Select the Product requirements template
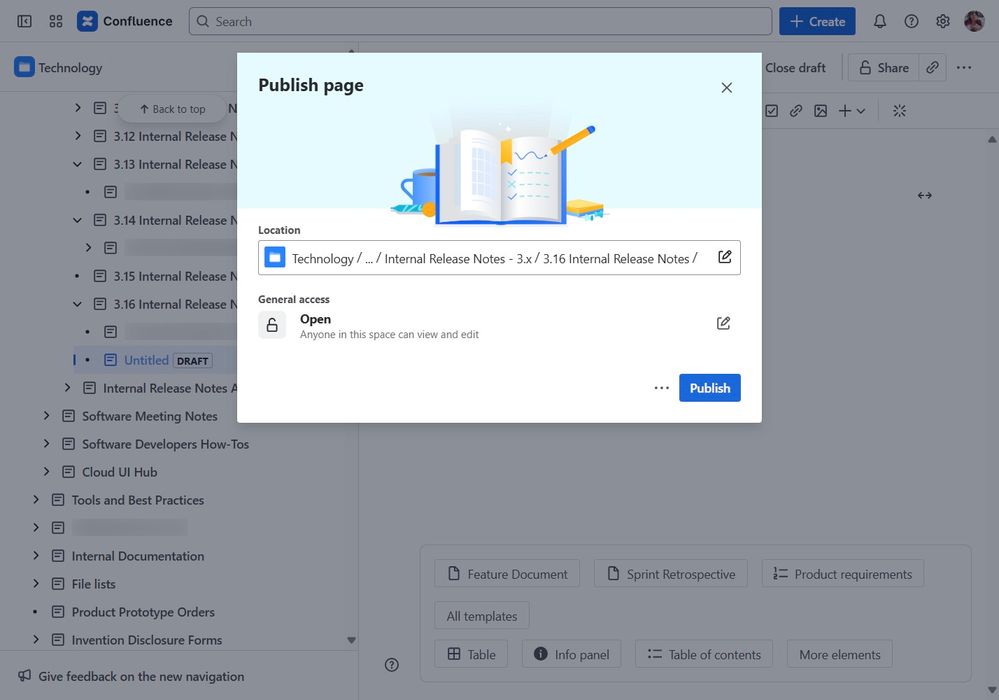The width and height of the screenshot is (999, 700). (x=843, y=574)
